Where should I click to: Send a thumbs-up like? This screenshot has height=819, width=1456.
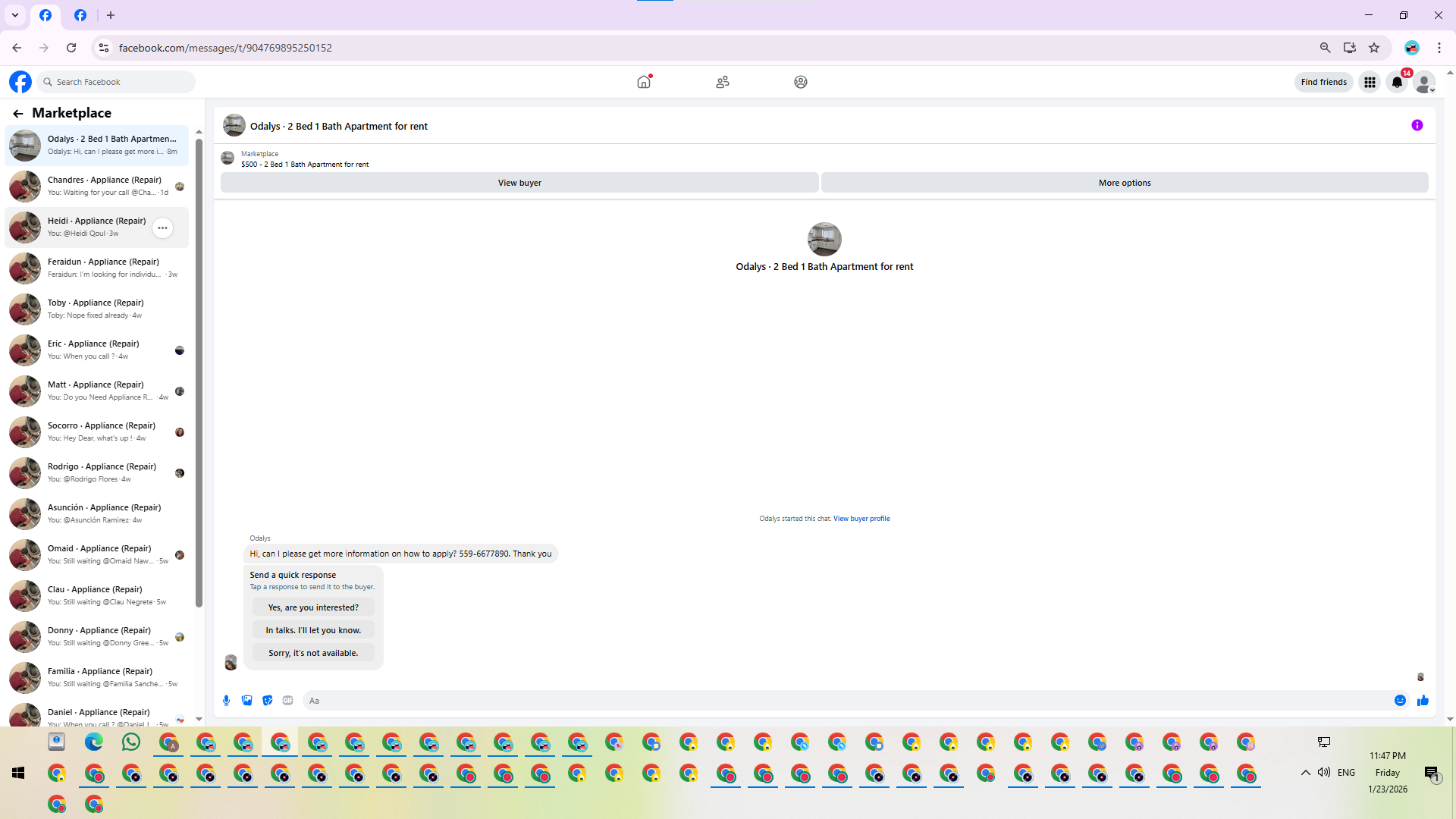(x=1423, y=701)
